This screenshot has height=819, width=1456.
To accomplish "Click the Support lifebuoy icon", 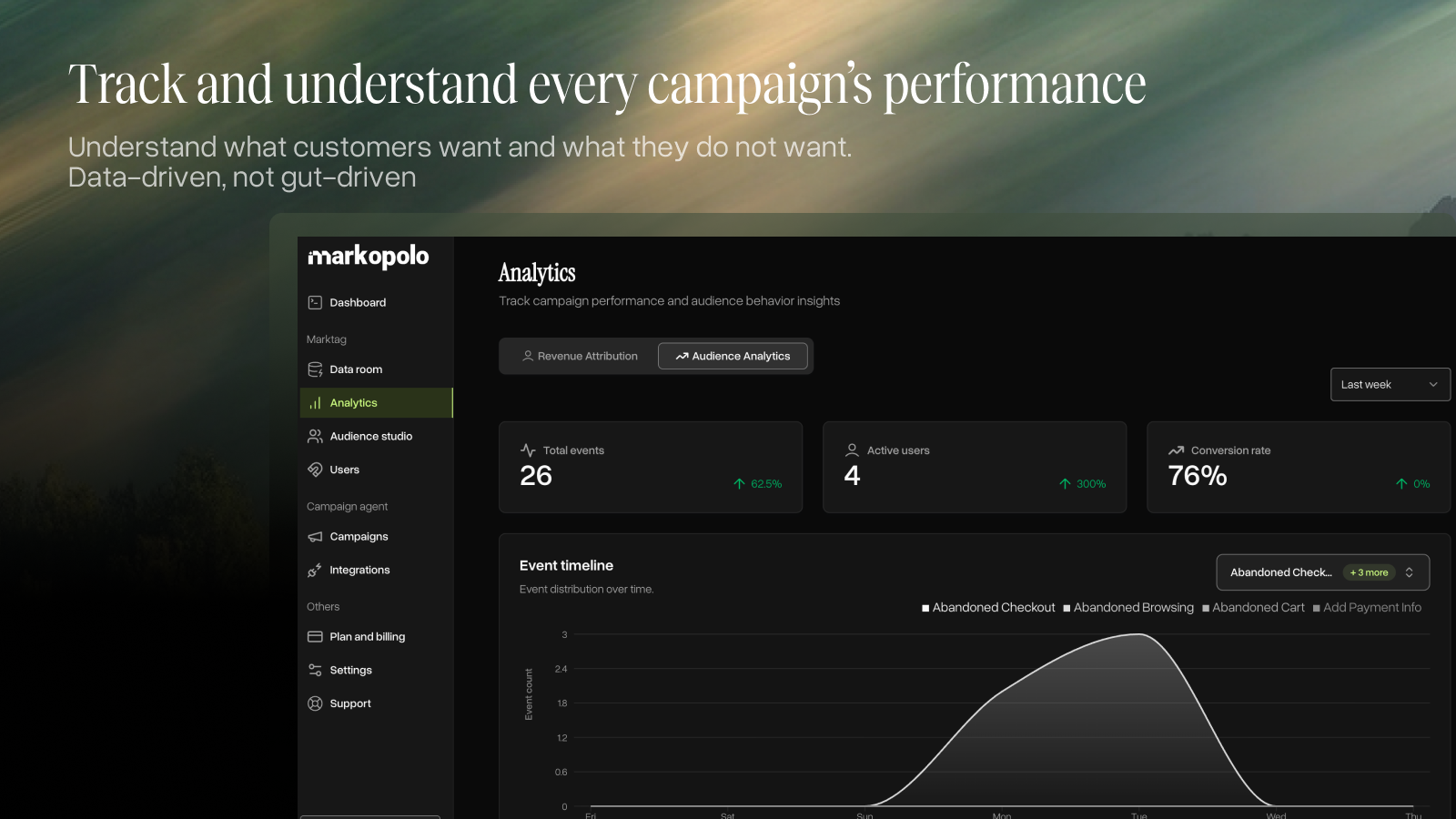I will pos(315,703).
